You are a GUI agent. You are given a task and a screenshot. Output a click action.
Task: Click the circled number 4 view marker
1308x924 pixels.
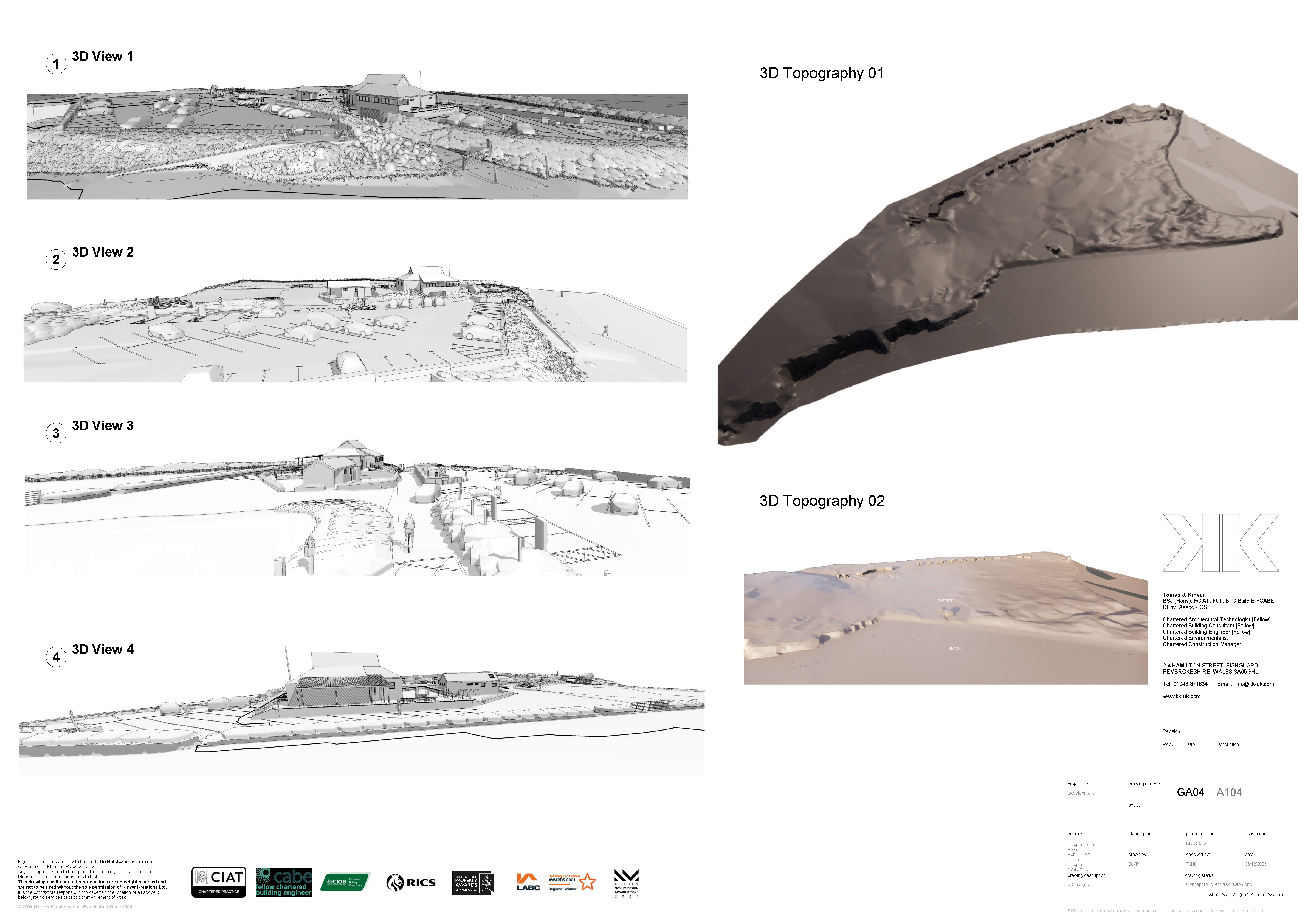[56, 657]
